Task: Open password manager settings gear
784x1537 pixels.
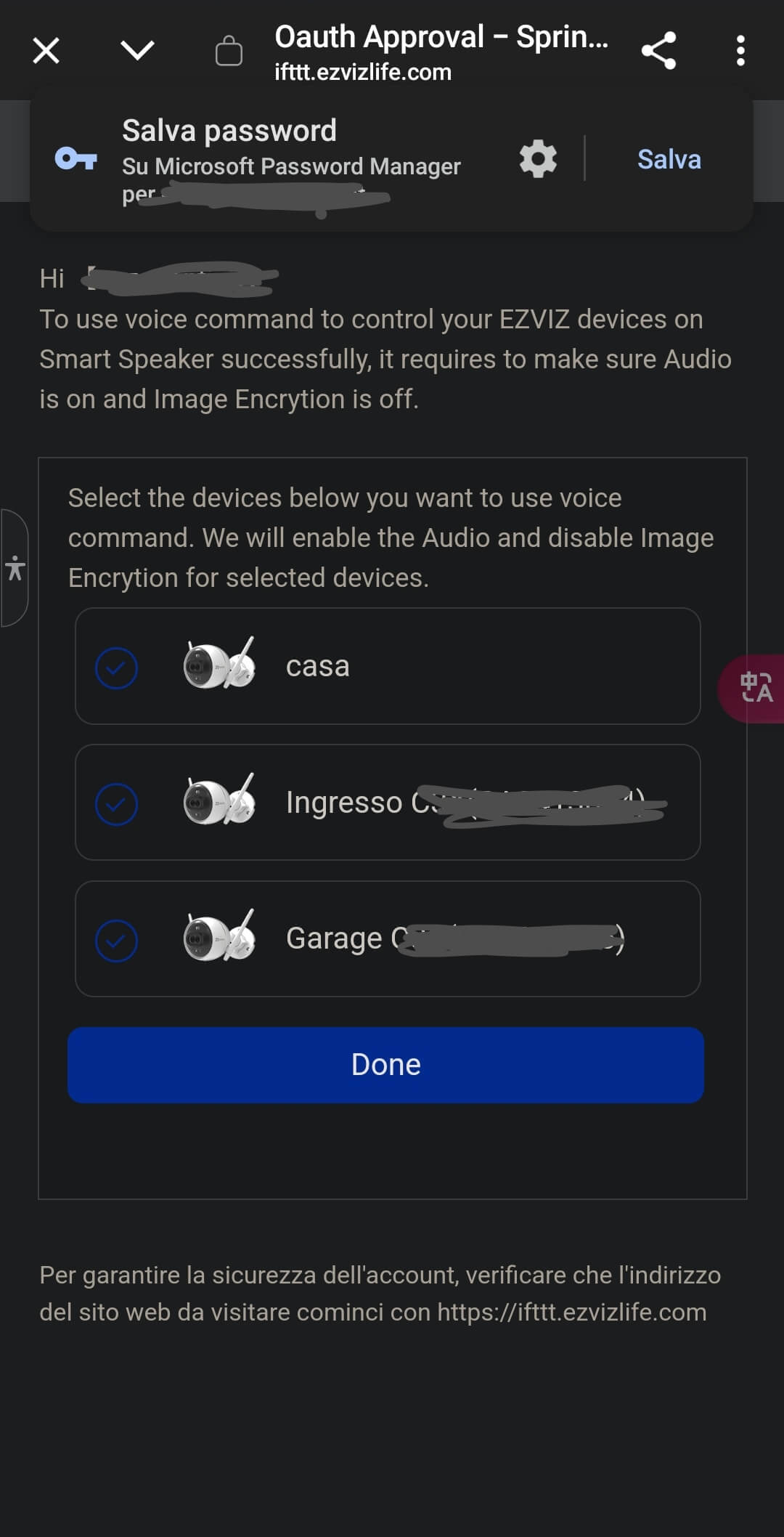Action: point(538,158)
